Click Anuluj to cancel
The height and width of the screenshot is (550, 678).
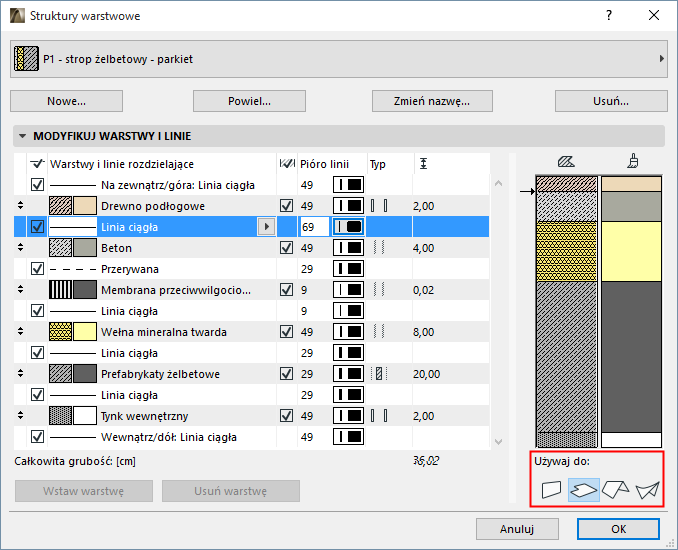coord(517,529)
